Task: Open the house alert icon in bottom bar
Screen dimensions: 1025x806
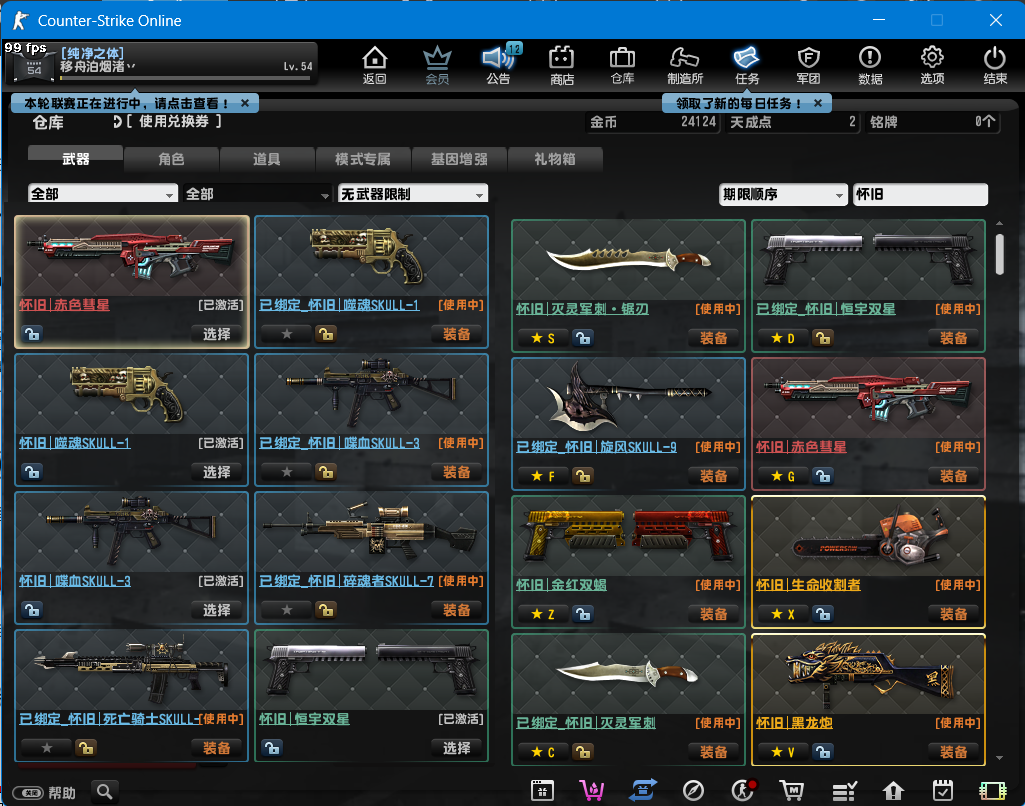Action: pyautogui.click(x=893, y=791)
